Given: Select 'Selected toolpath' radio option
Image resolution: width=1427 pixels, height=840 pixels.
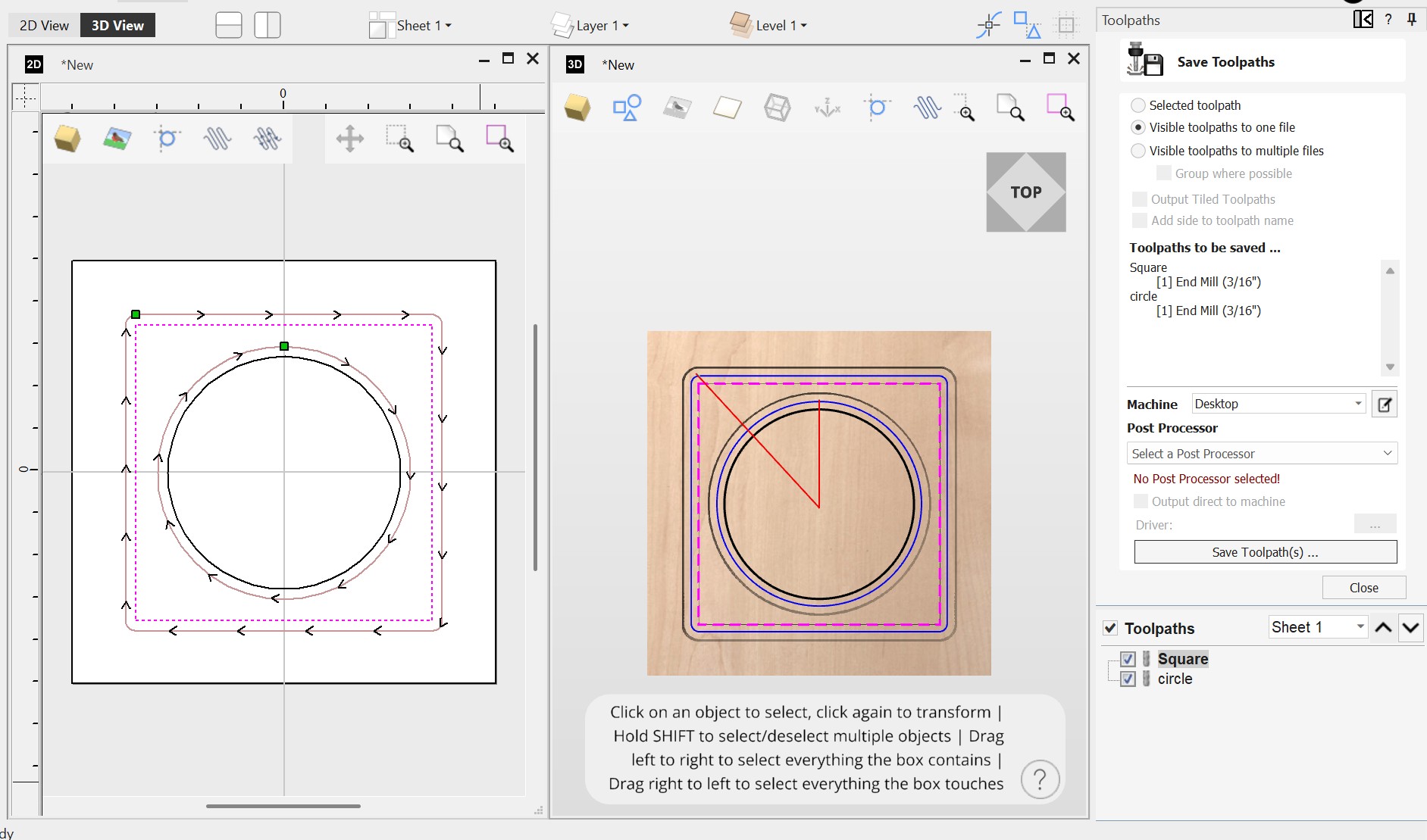Looking at the screenshot, I should pyautogui.click(x=1138, y=105).
